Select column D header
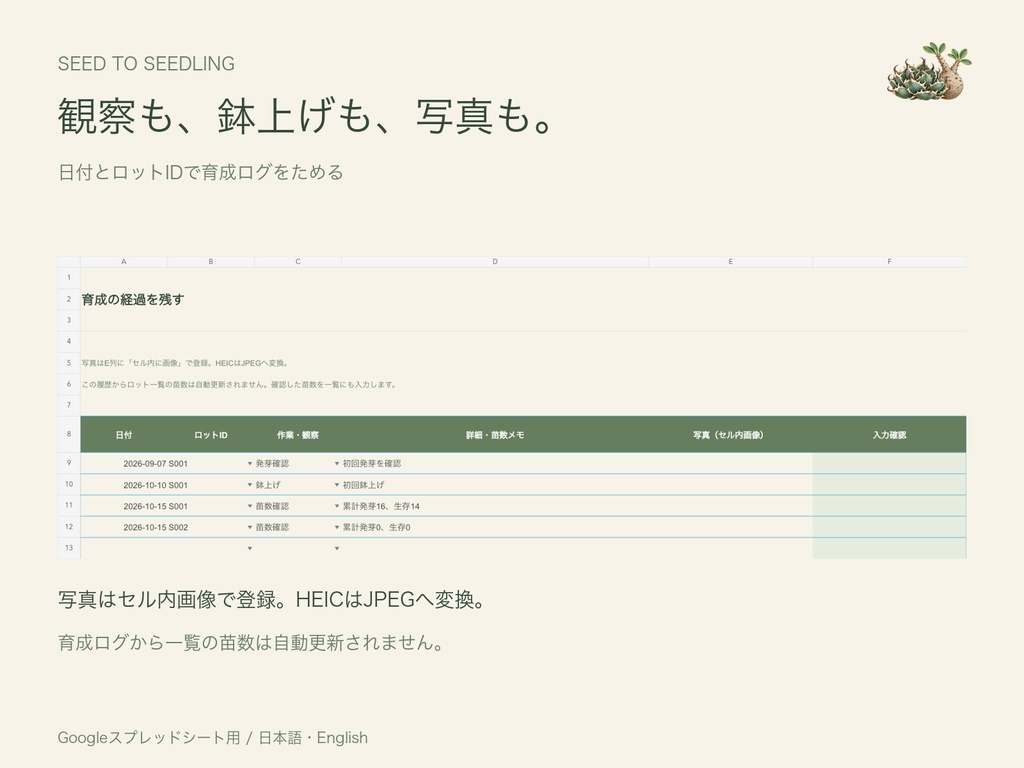Viewport: 1024px width, 768px height. [495, 262]
